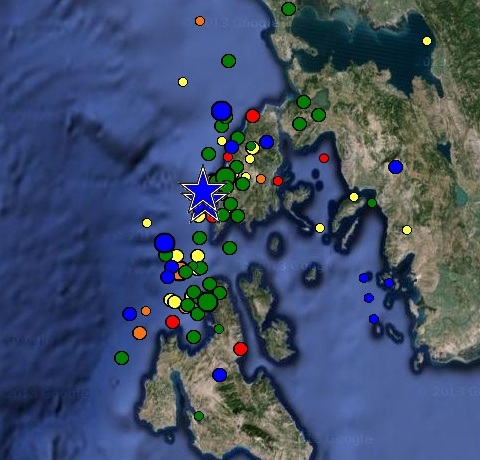Select southernmost small blue dot near eastern coast

coord(374,319)
